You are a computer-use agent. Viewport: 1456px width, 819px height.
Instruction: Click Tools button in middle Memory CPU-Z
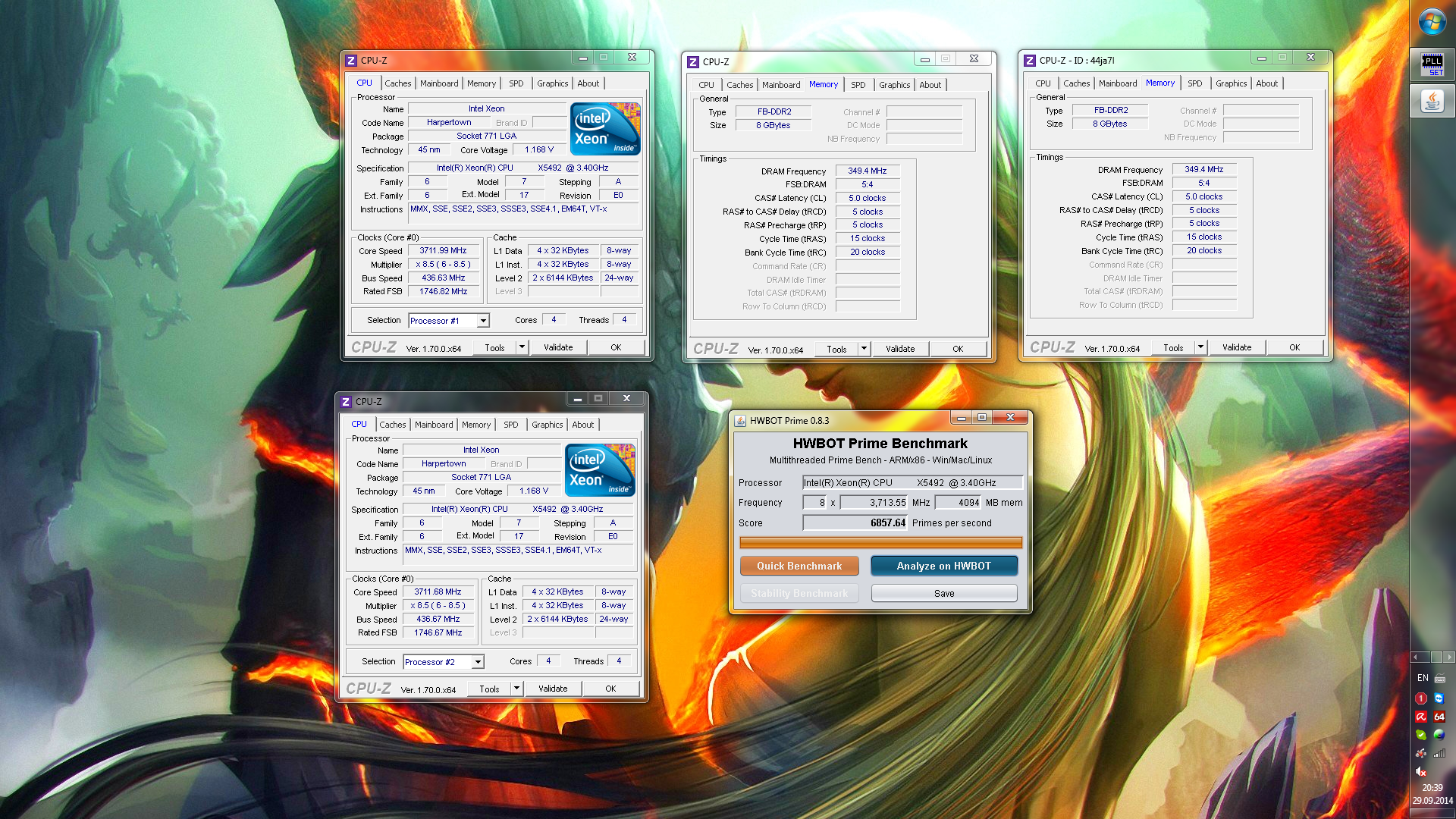click(x=836, y=349)
